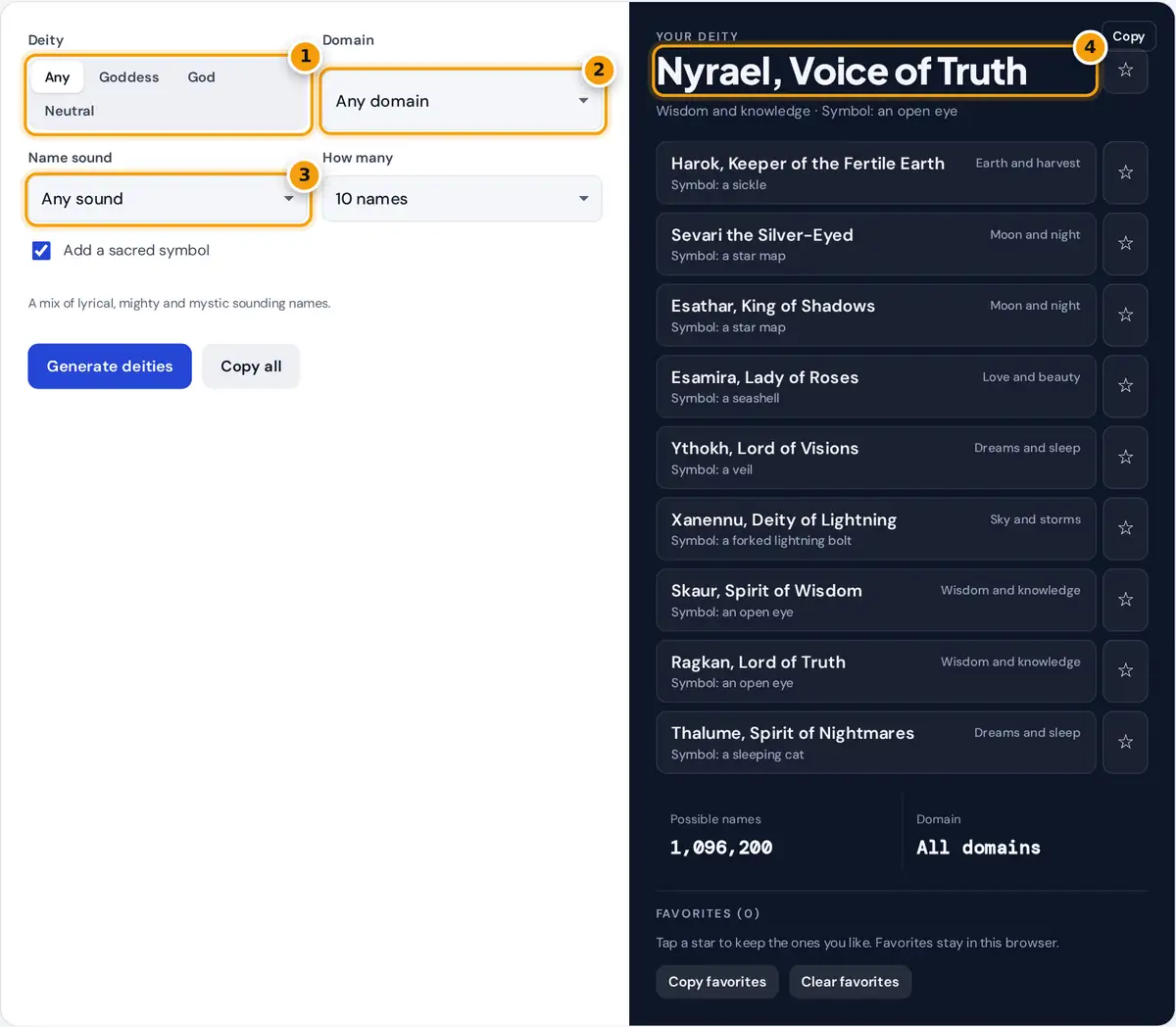1176x1027 pixels.
Task: Star the Nyrael, Voice of Truth deity
Action: [1125, 70]
